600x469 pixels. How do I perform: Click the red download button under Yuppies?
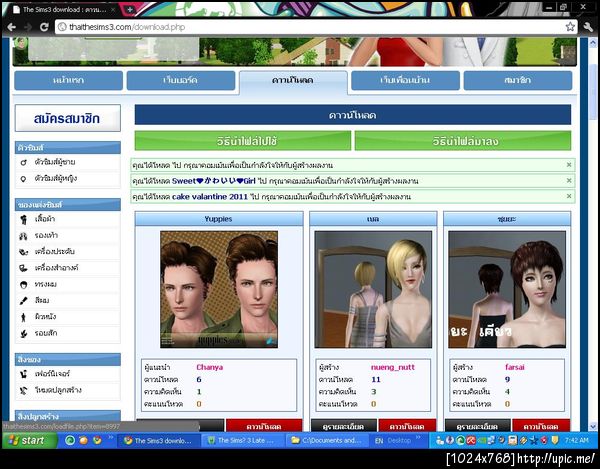[264, 426]
